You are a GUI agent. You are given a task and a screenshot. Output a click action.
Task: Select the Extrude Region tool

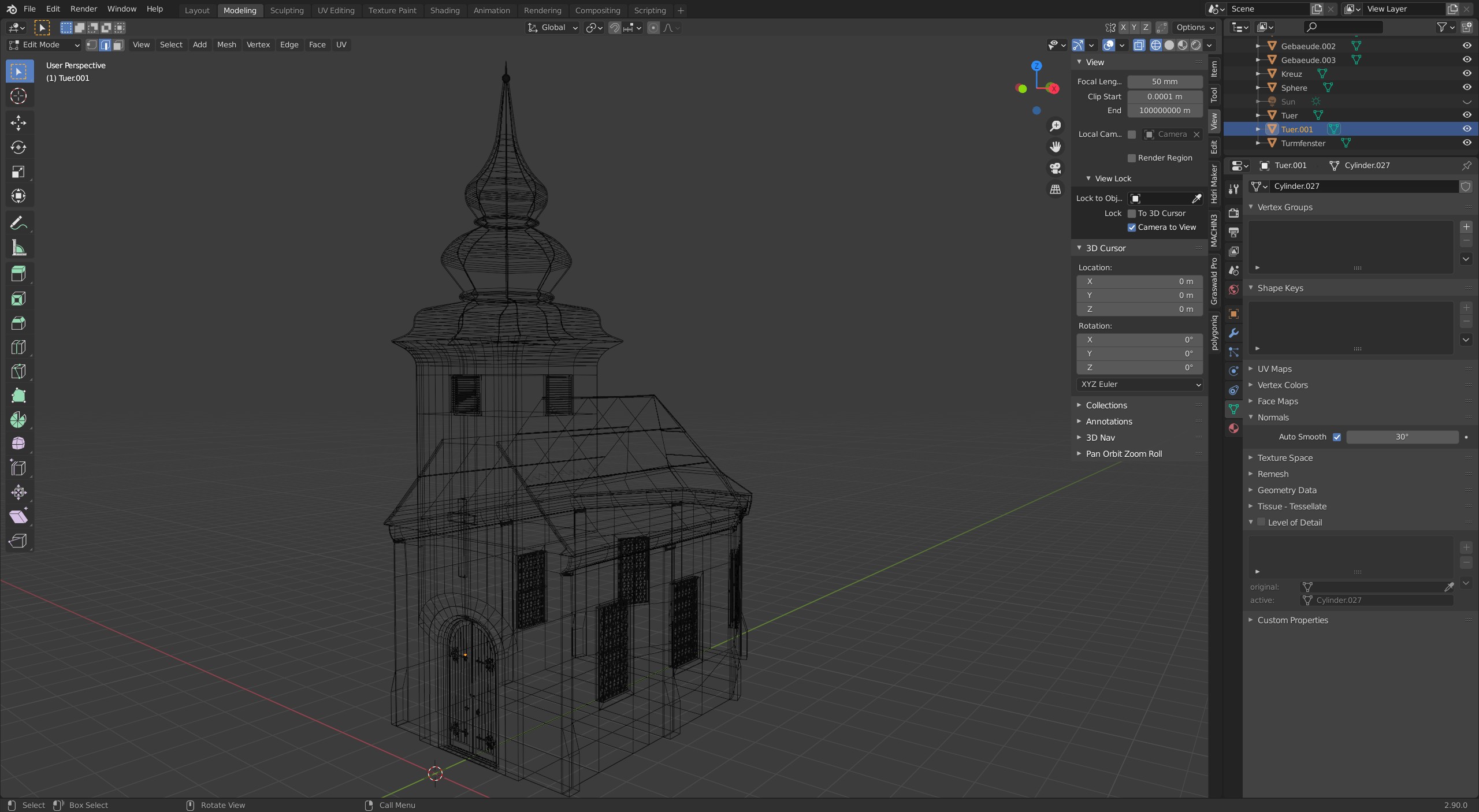(x=18, y=274)
